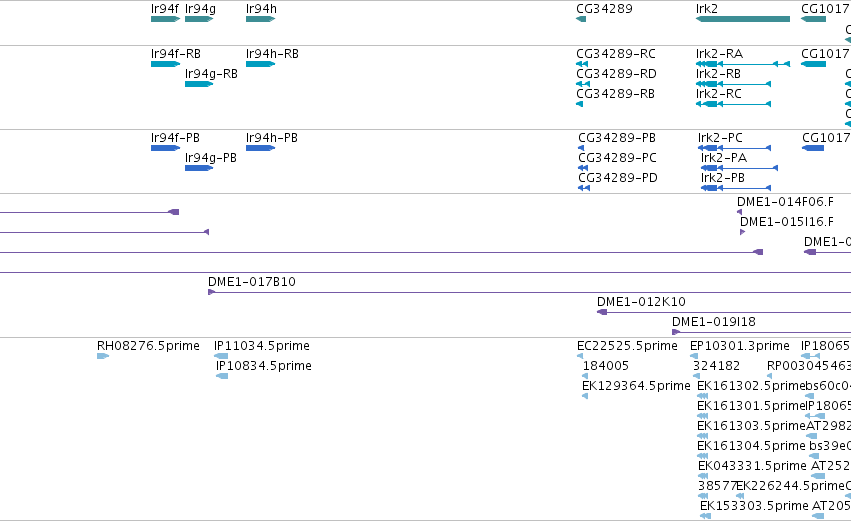This screenshot has height=521, width=851.
Task: Click the DME1-014F06.F BAC end label
Action: tap(785, 202)
